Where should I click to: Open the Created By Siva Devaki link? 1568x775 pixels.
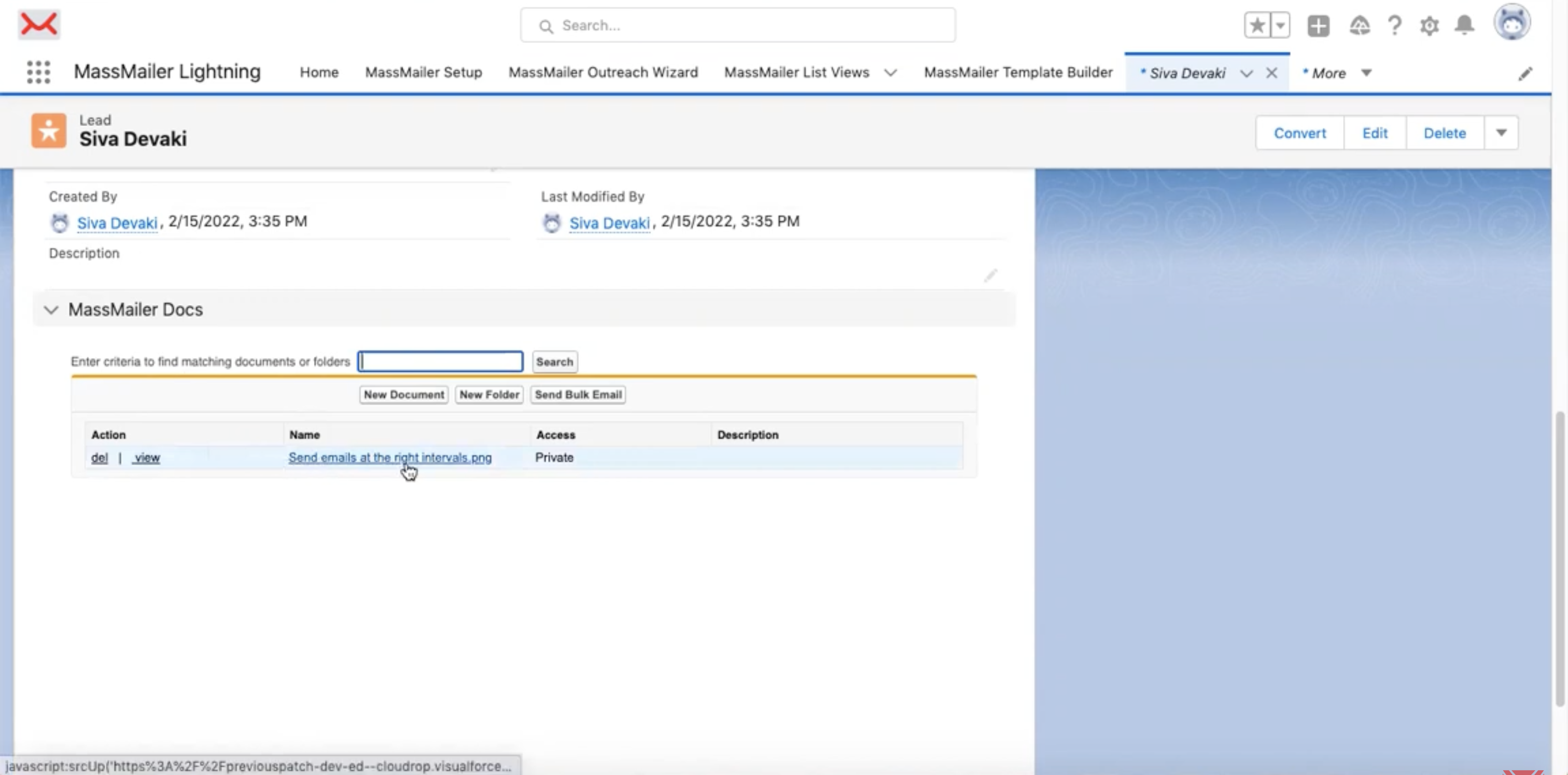pyautogui.click(x=117, y=223)
